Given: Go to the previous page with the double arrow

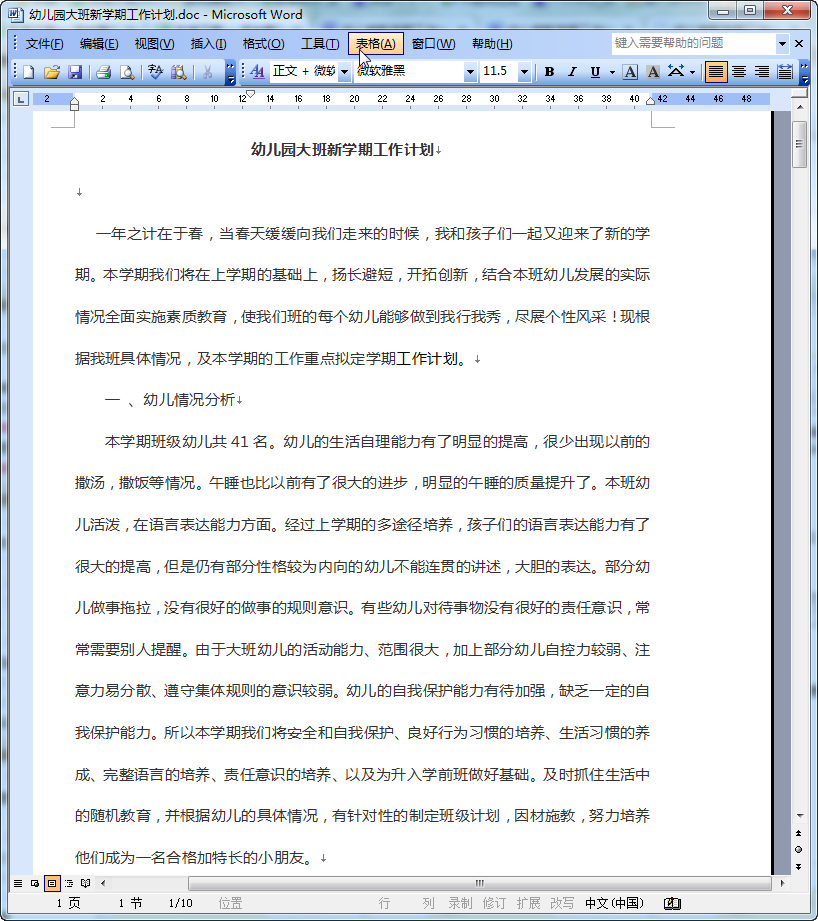Looking at the screenshot, I should 798,833.
